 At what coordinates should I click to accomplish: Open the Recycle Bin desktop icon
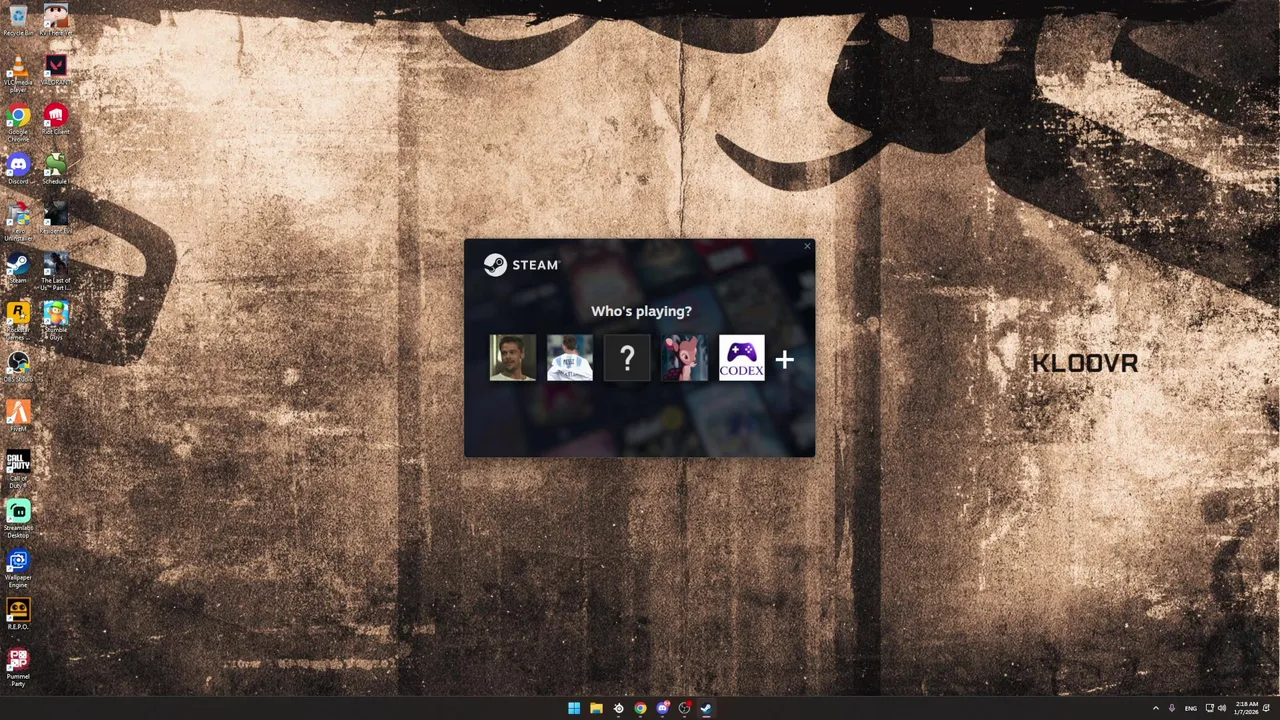(18, 20)
